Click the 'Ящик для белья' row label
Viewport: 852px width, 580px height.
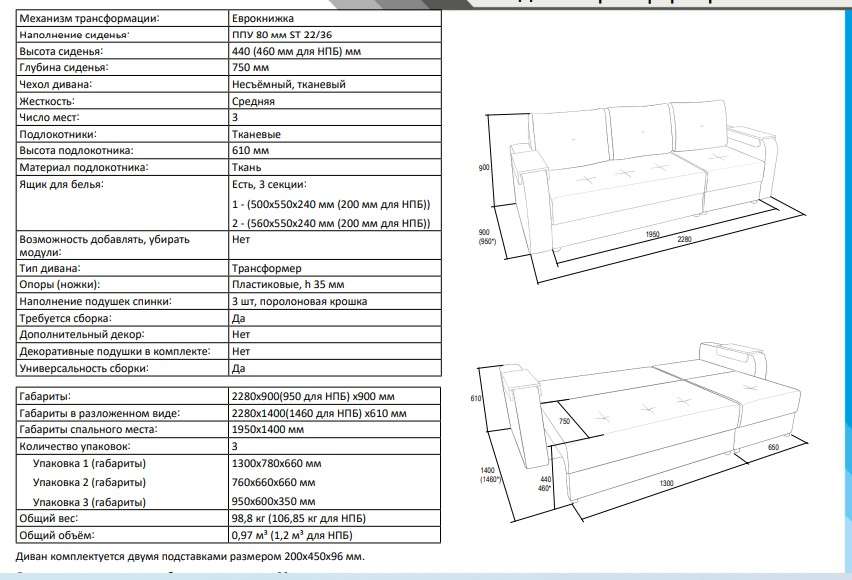61,184
